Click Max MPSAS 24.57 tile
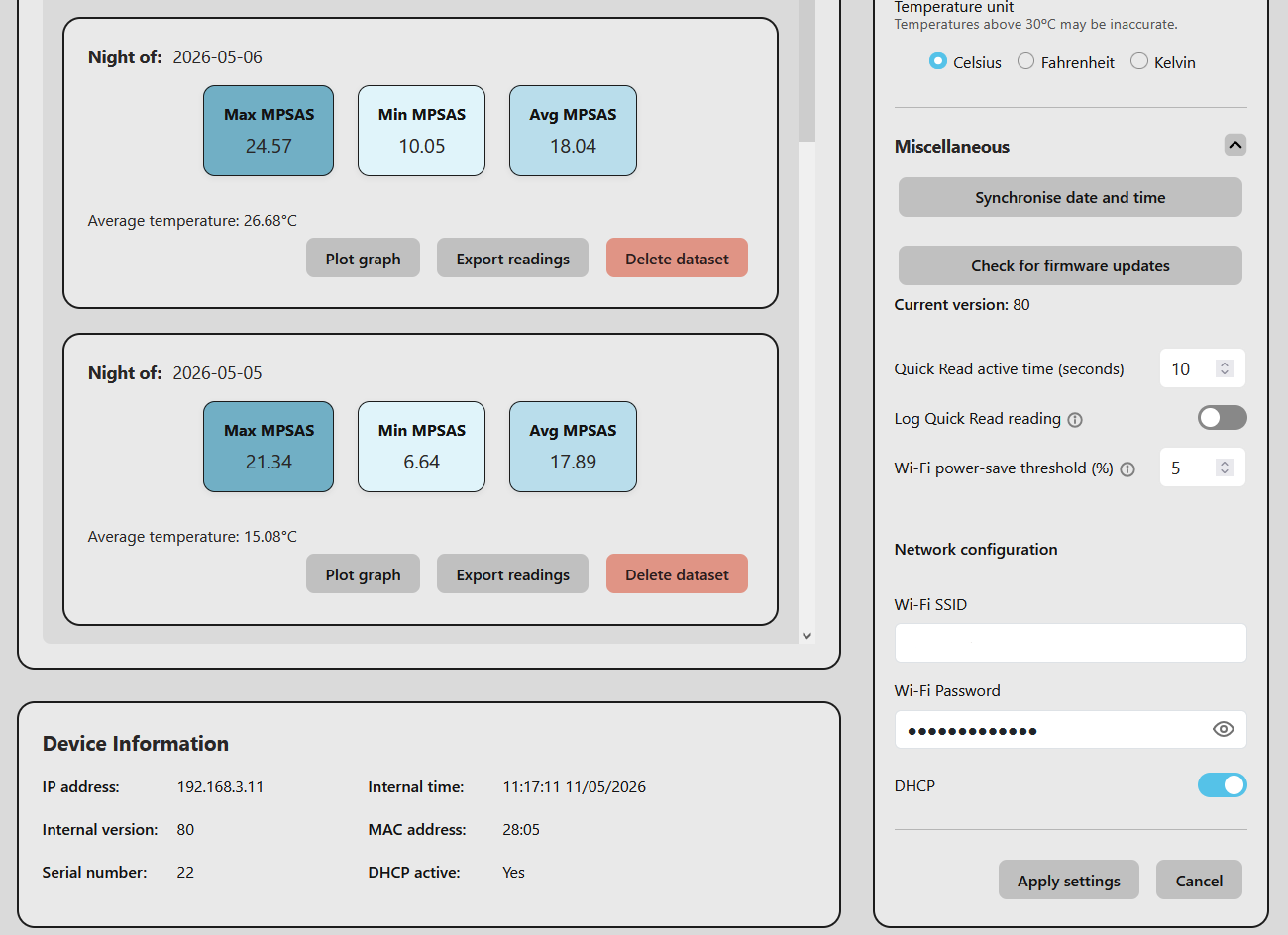This screenshot has height=935, width=1288. [268, 131]
